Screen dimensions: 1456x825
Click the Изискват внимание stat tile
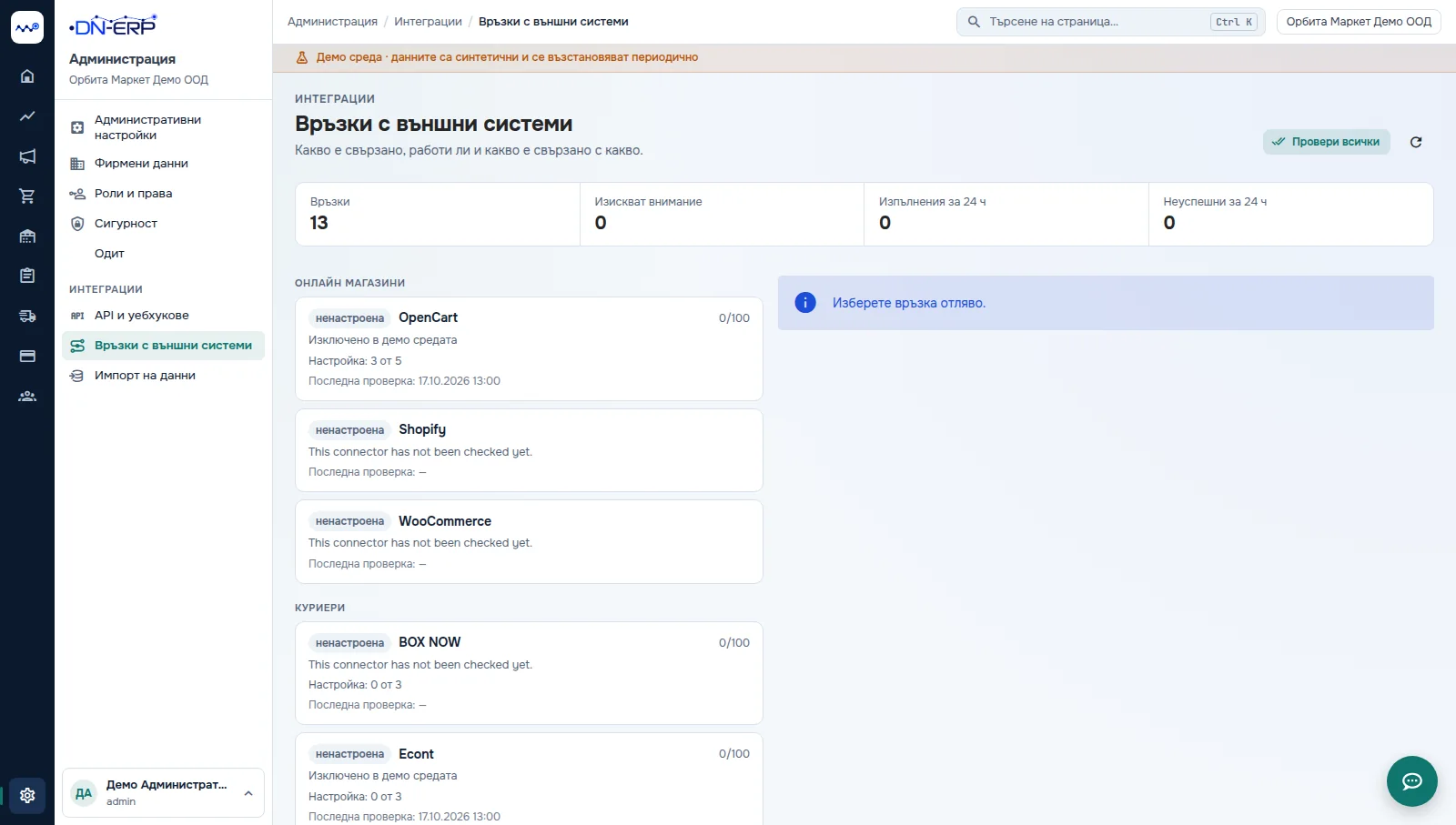[722, 215]
